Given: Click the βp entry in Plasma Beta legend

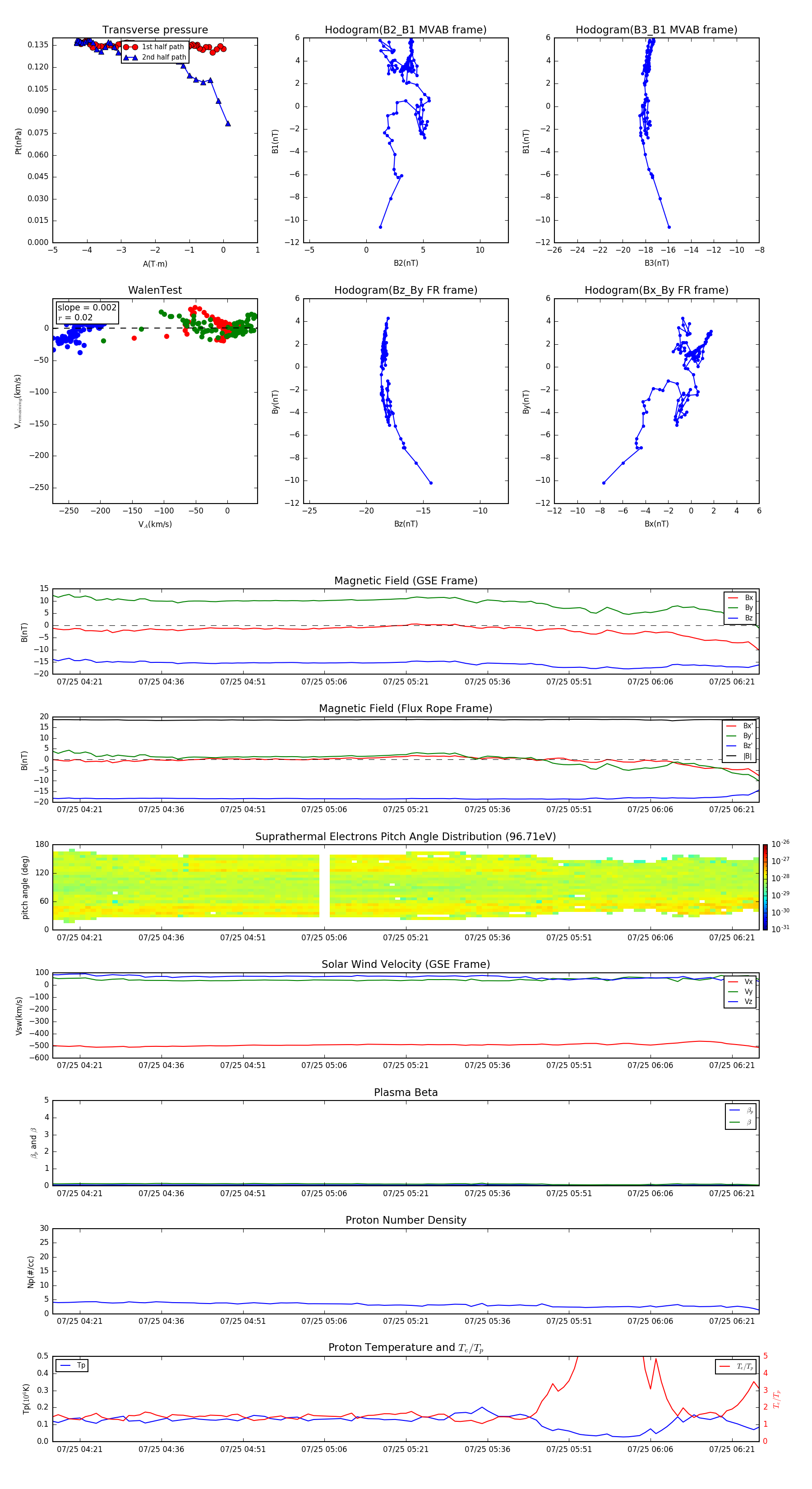Looking at the screenshot, I should tap(741, 1110).
